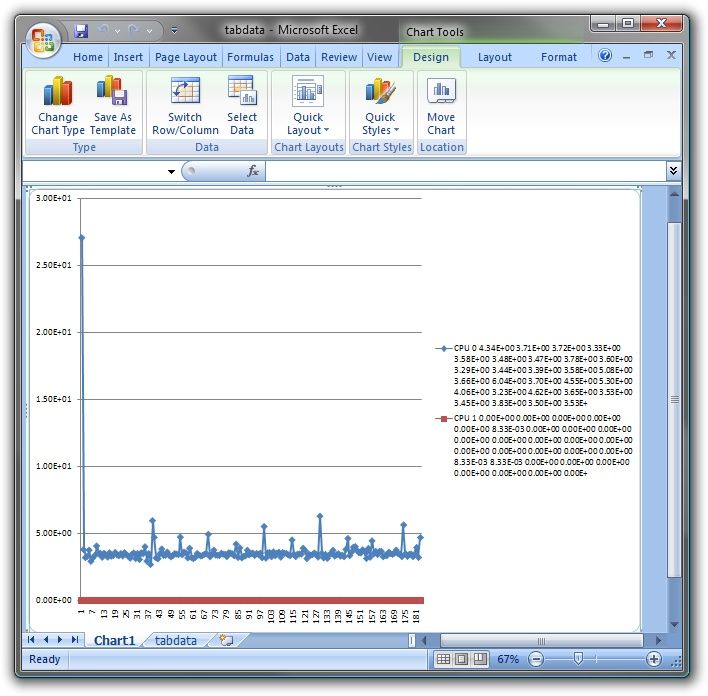Screen dimensions: 708x696
Task: Go to last sheet tab
Action: [x=75, y=640]
